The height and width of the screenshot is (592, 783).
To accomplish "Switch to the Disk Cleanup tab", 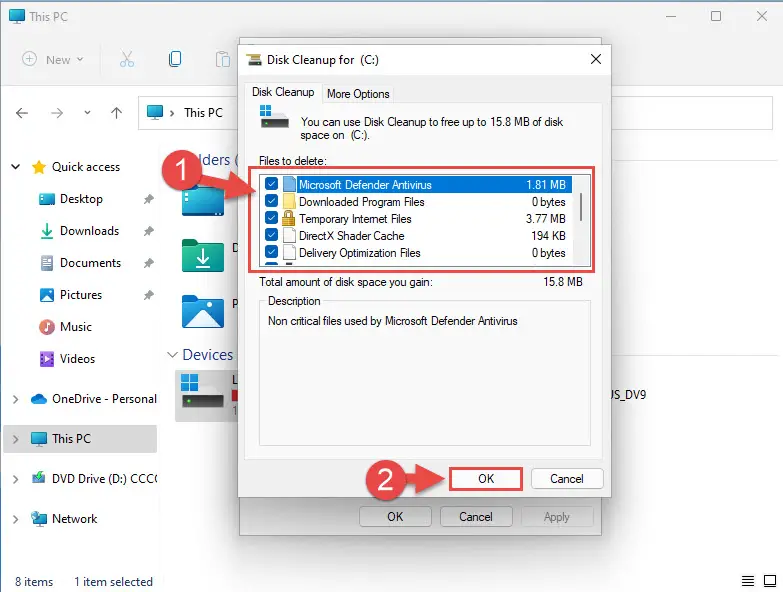I will click(x=283, y=92).
